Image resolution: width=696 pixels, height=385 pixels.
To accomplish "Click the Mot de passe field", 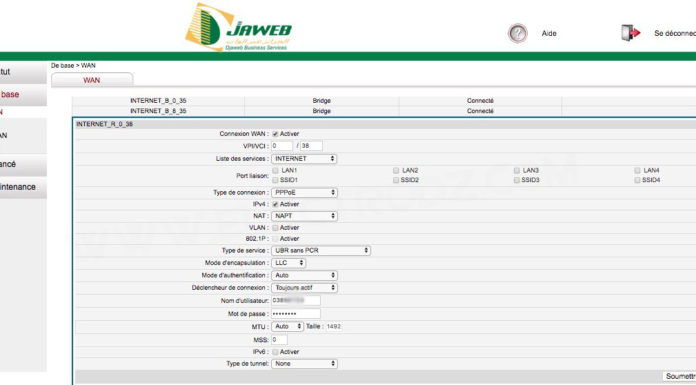I will click(296, 314).
